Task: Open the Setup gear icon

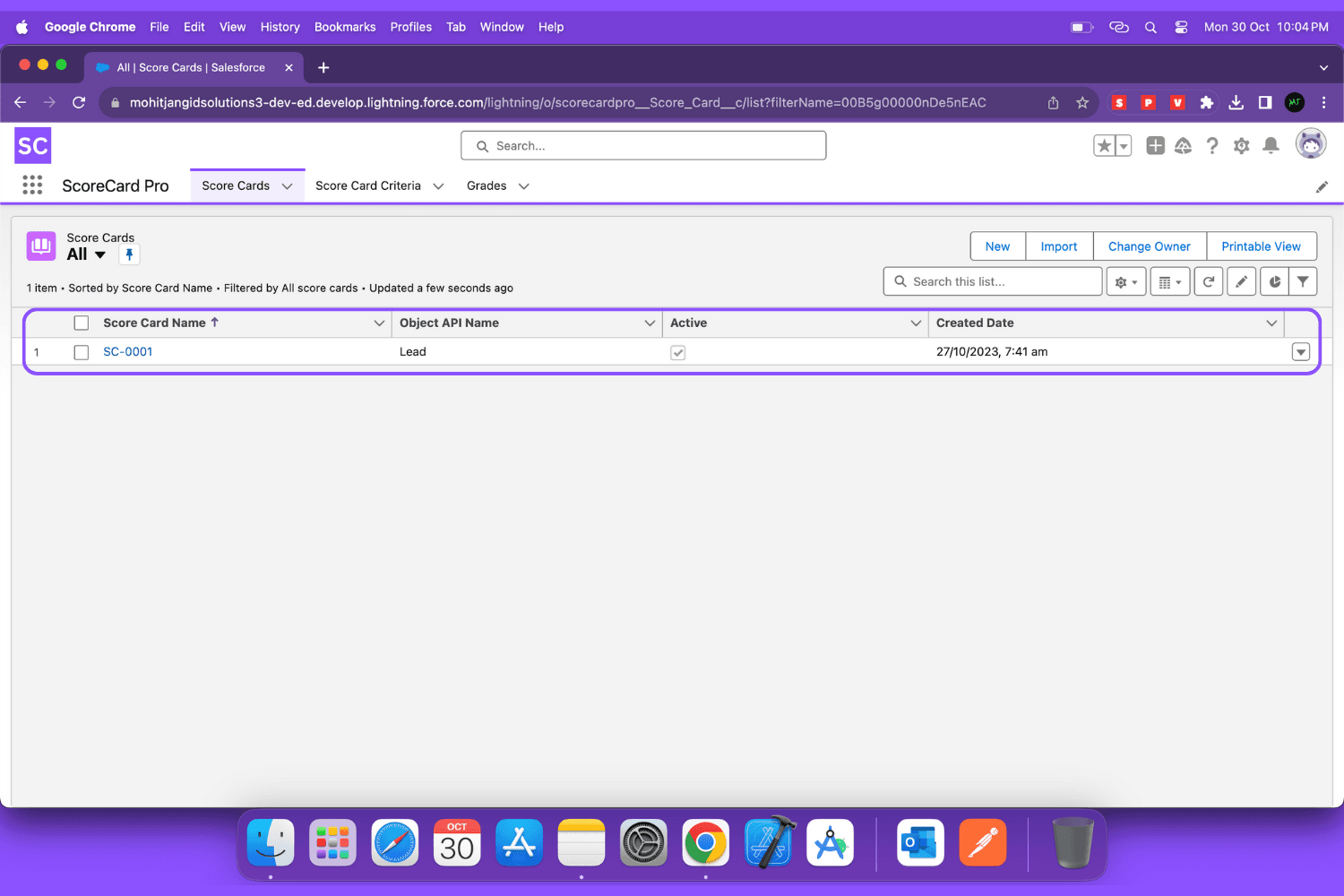Action: click(x=1241, y=146)
